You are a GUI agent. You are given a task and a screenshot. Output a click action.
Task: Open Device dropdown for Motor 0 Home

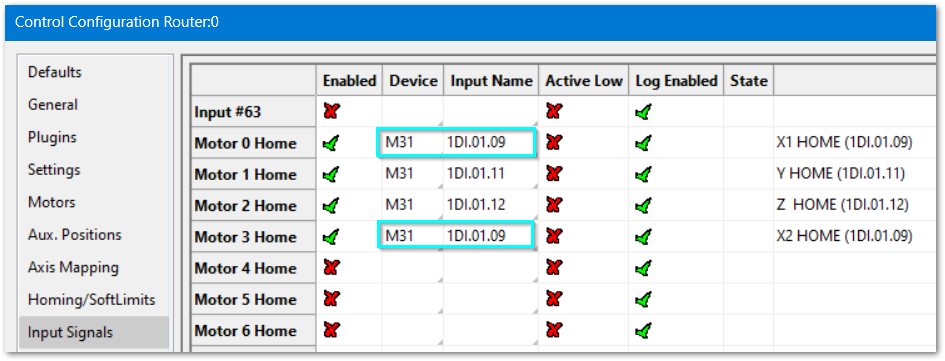(413, 143)
